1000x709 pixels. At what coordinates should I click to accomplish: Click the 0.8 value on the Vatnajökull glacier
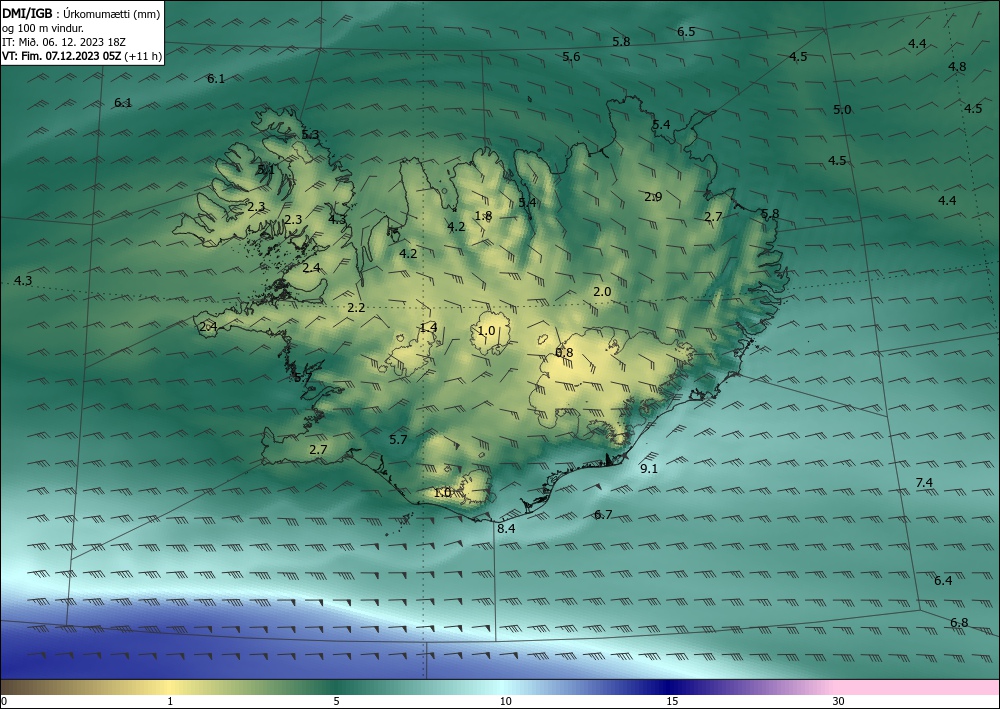coord(564,353)
